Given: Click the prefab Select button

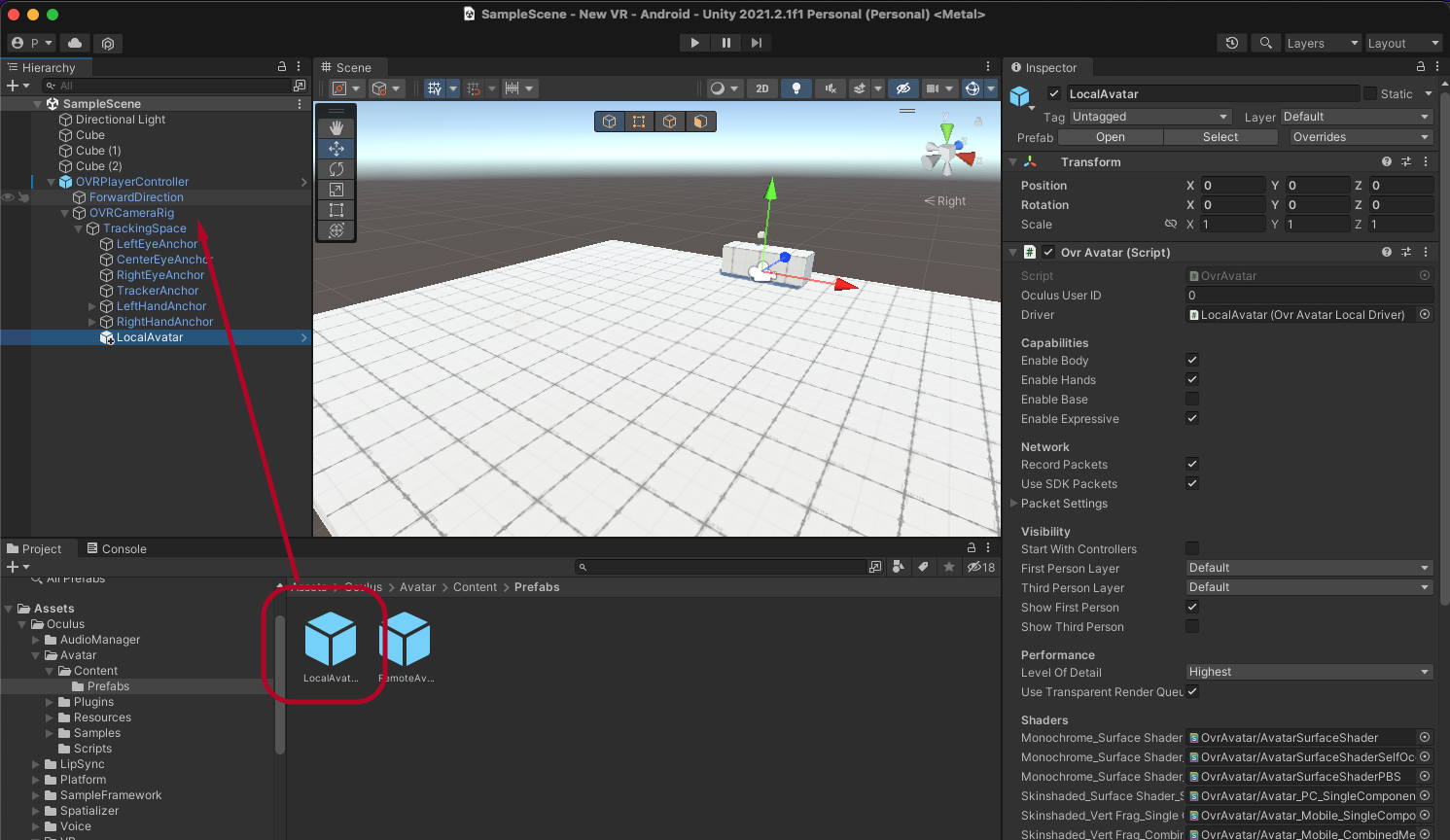Looking at the screenshot, I should pyautogui.click(x=1220, y=137).
